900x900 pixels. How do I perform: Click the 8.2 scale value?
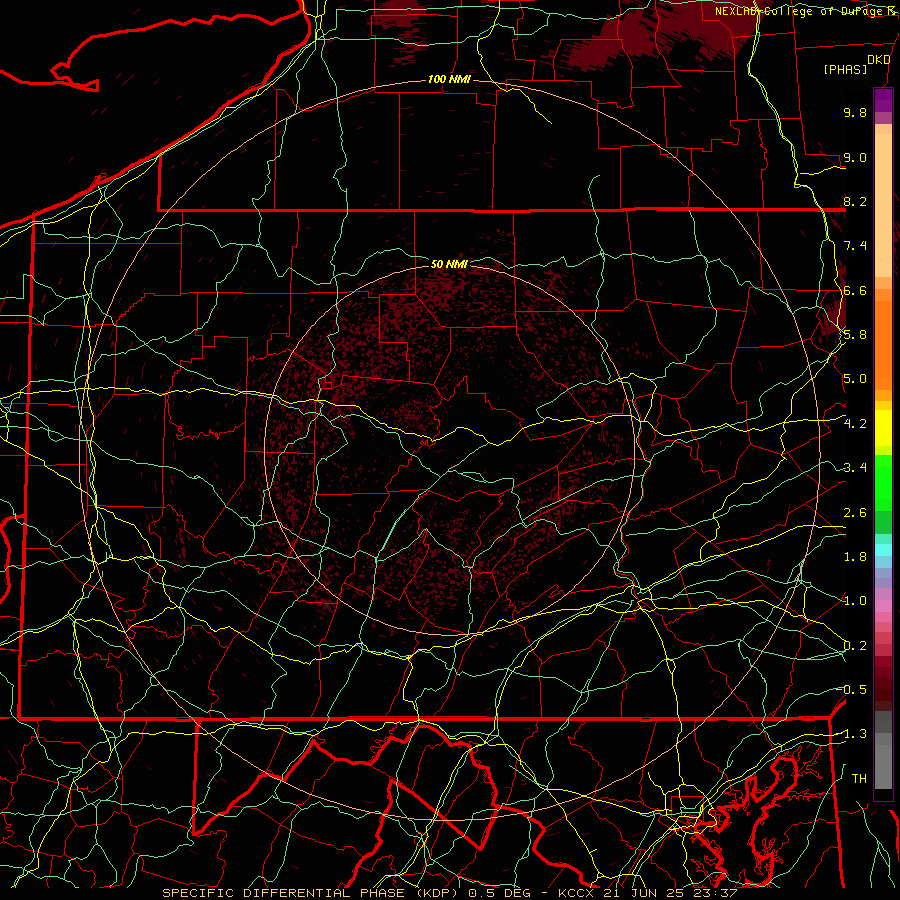pyautogui.click(x=855, y=201)
